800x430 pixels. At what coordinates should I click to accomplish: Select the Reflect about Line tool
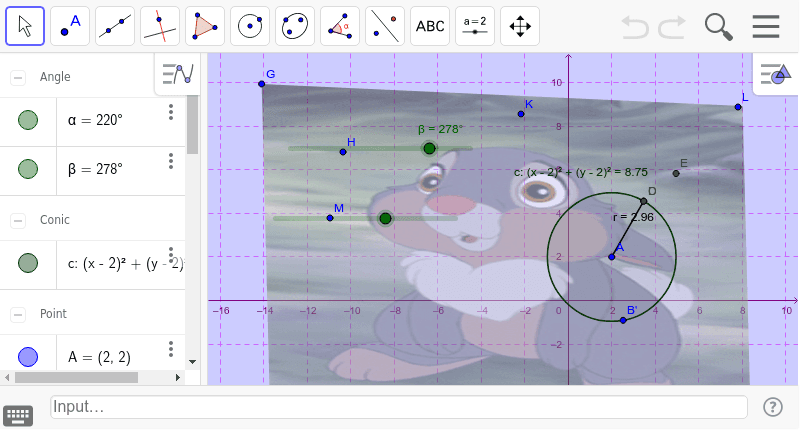tap(385, 26)
